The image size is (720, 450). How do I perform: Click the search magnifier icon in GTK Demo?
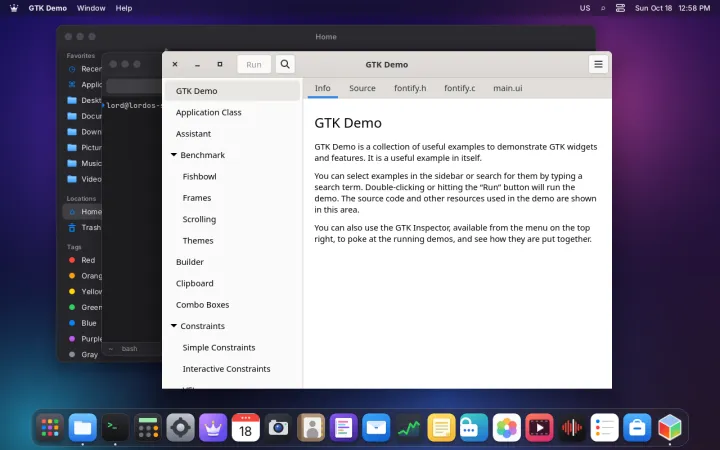pyautogui.click(x=285, y=64)
